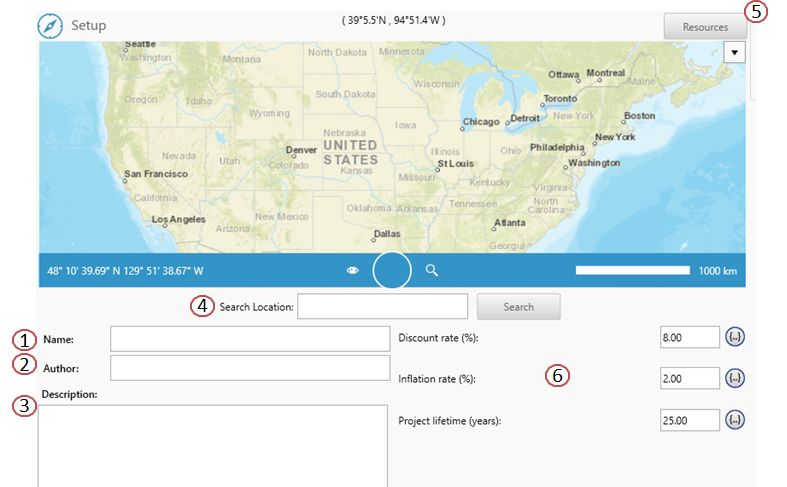Viewport: 787px width, 487px height.
Task: Click the 1000 km map scale bar
Action: point(632,270)
